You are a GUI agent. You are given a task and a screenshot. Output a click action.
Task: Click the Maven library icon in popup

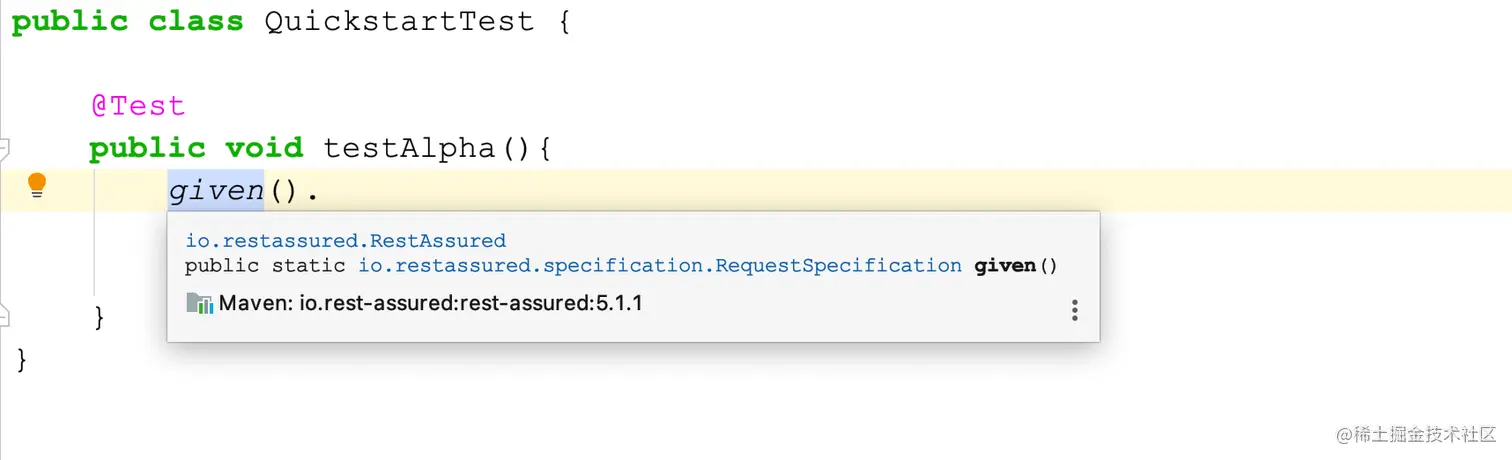click(x=200, y=303)
